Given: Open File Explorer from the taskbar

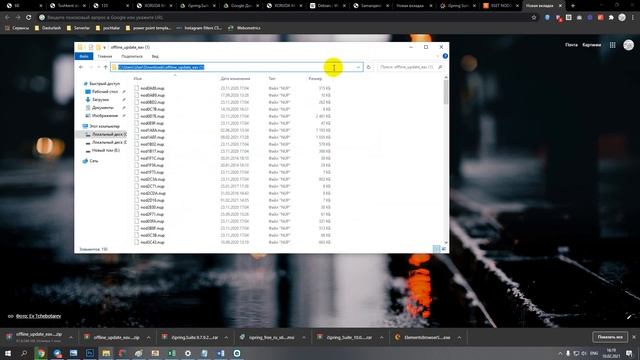Looking at the screenshot, I should point(106,353).
